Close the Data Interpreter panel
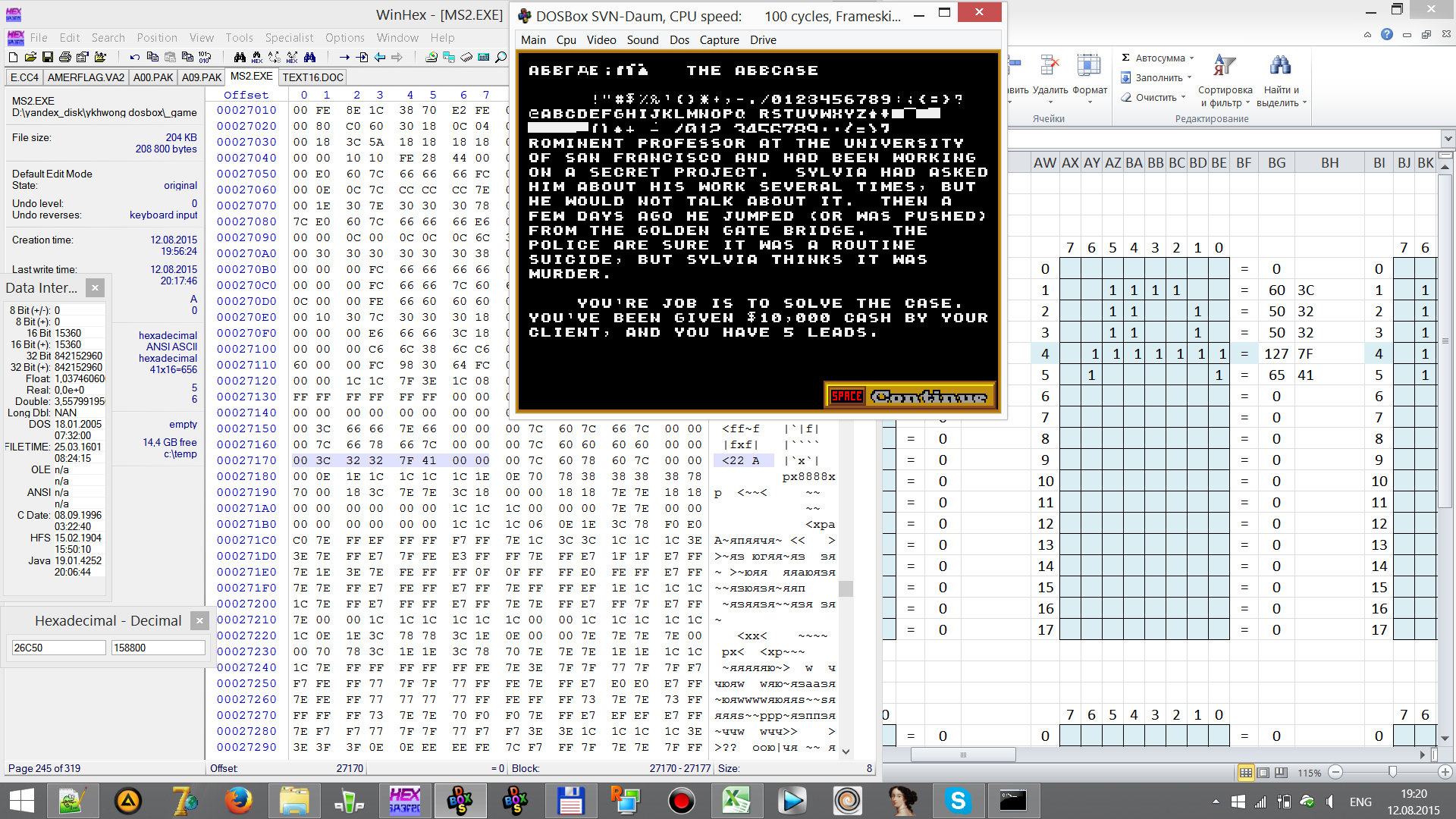Viewport: 1456px width, 819px height. (x=95, y=287)
